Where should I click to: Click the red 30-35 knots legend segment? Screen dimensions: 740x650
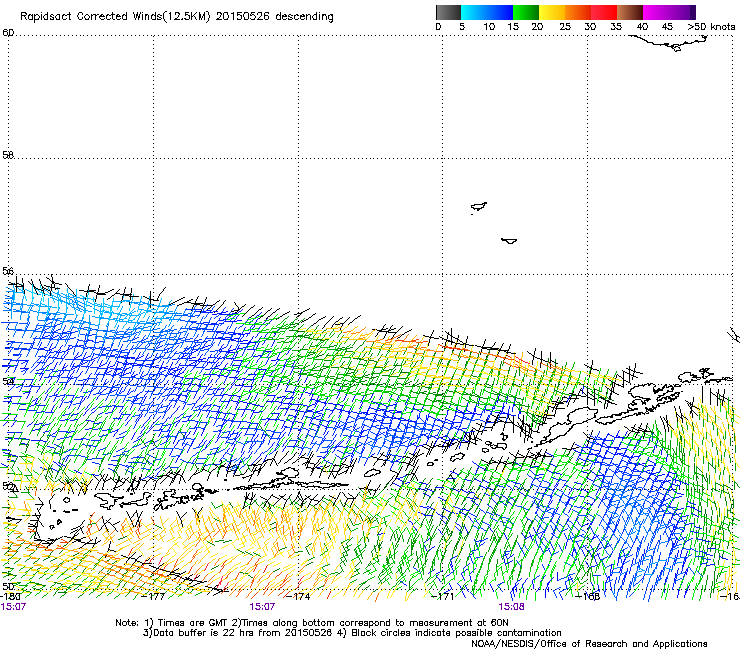(603, 12)
